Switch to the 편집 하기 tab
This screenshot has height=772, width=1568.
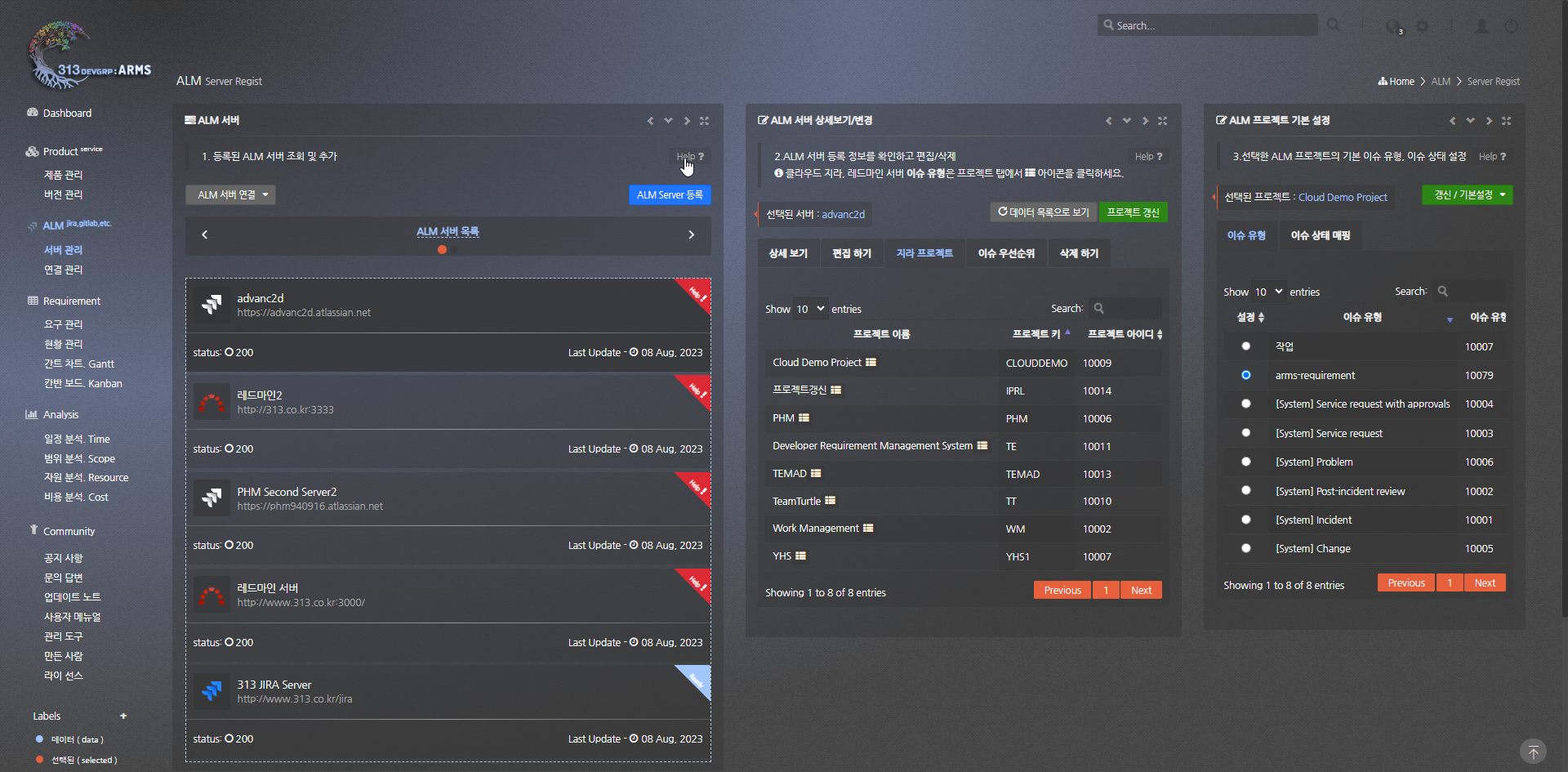tap(851, 254)
